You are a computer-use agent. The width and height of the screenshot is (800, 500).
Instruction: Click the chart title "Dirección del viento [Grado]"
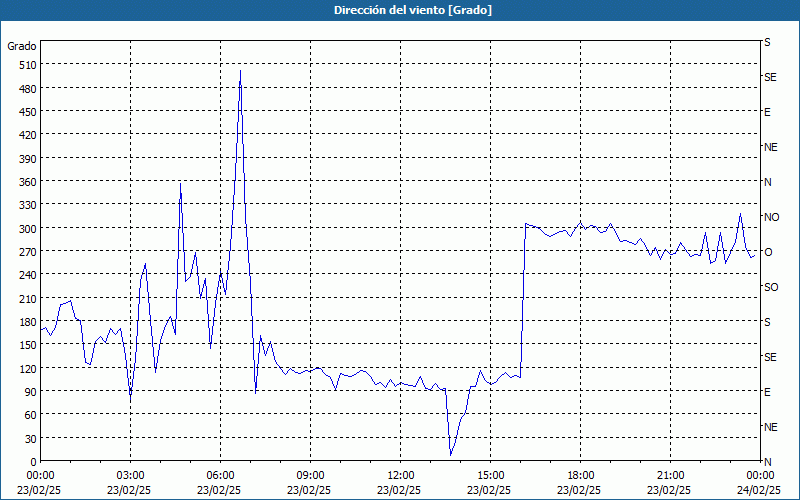399,10
